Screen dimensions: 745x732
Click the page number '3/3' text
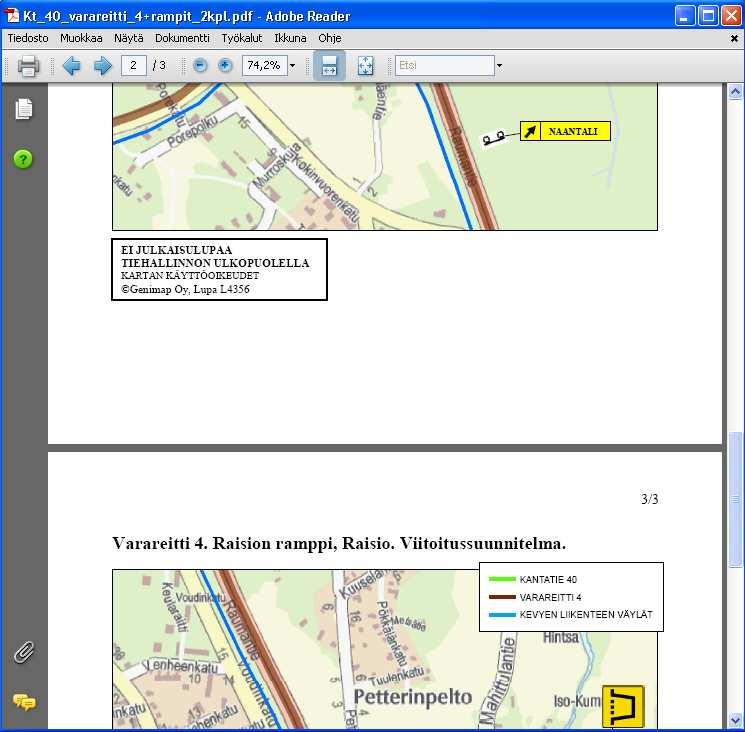point(649,499)
